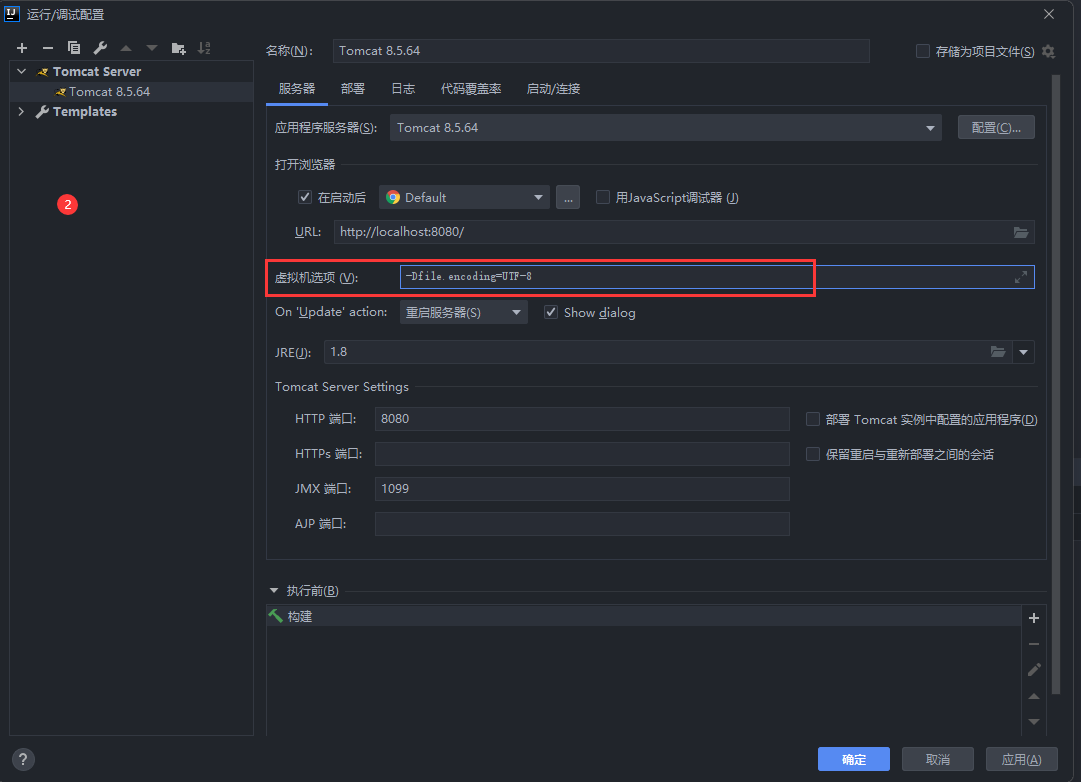Expand the VM options field editor
The width and height of the screenshot is (1081, 782).
pos(1021,277)
